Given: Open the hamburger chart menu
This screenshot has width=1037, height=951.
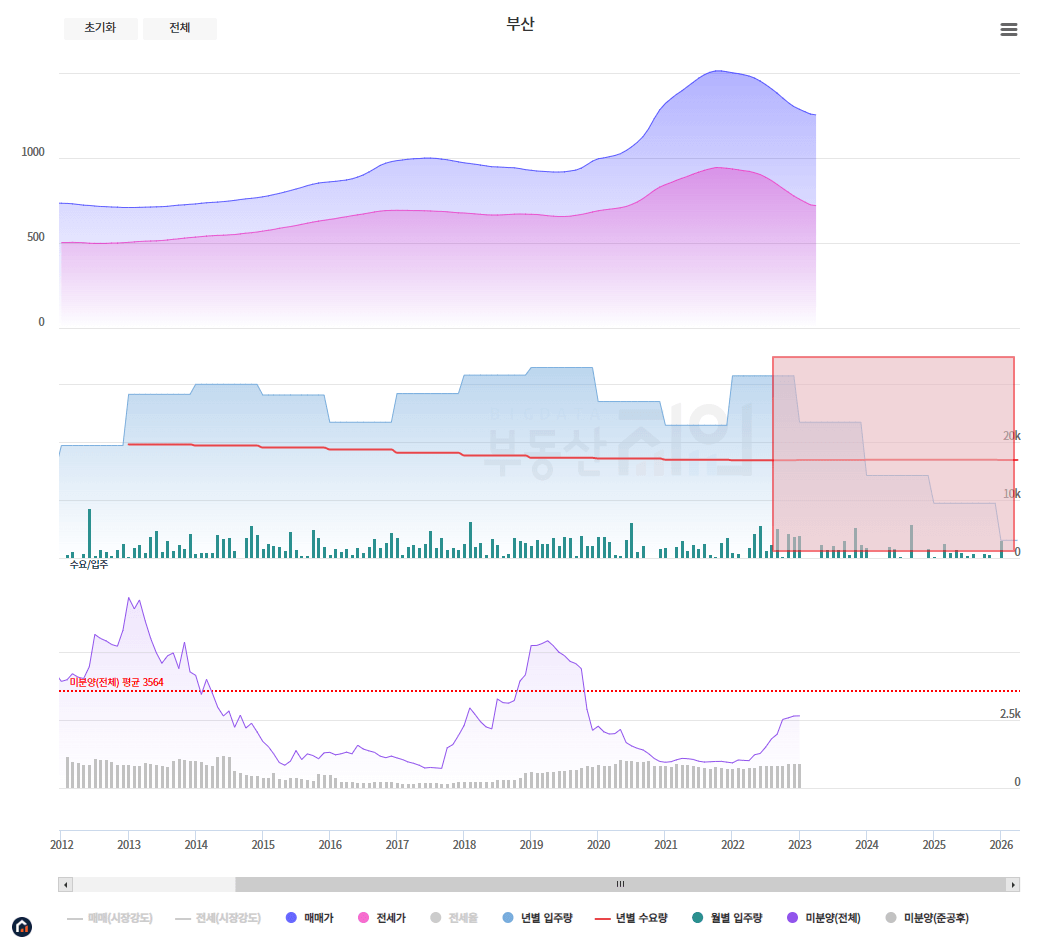Looking at the screenshot, I should 1009,30.
